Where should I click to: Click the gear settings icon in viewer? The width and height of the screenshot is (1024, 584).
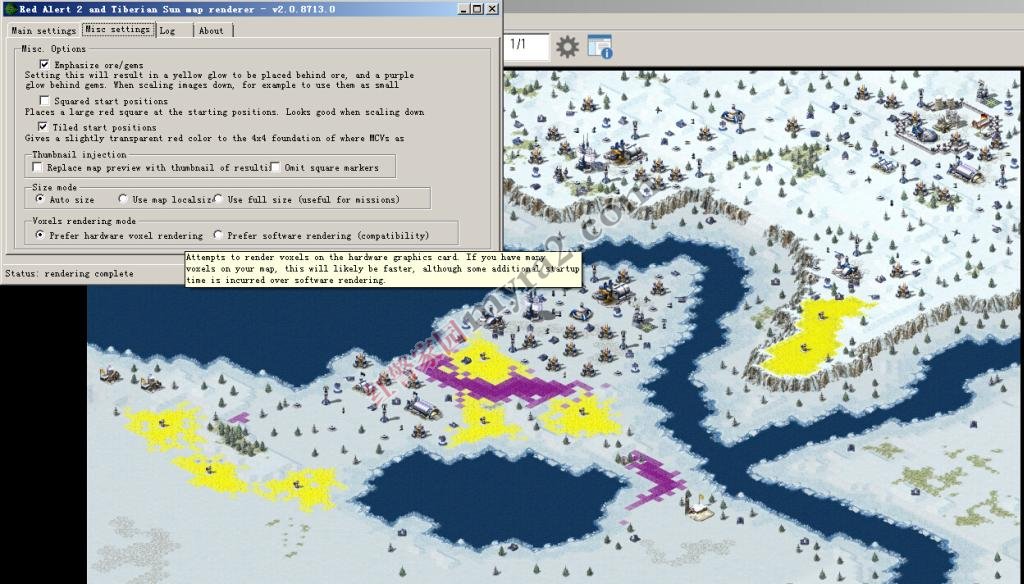(567, 47)
